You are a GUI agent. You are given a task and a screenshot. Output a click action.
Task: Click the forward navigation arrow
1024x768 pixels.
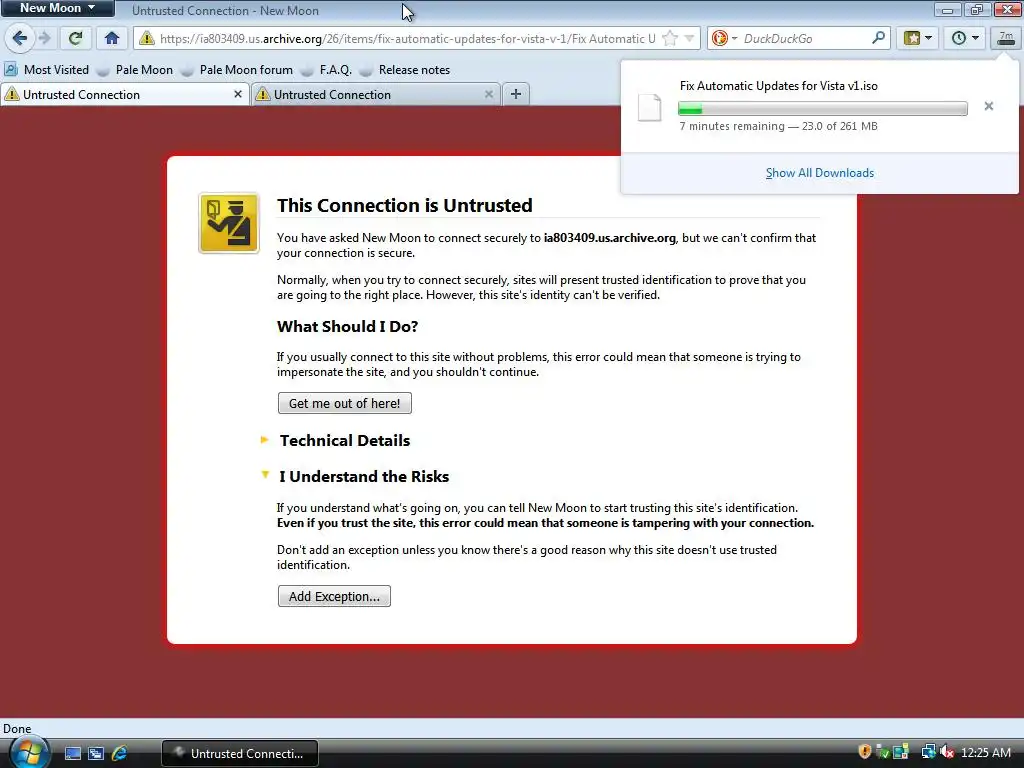tap(44, 38)
